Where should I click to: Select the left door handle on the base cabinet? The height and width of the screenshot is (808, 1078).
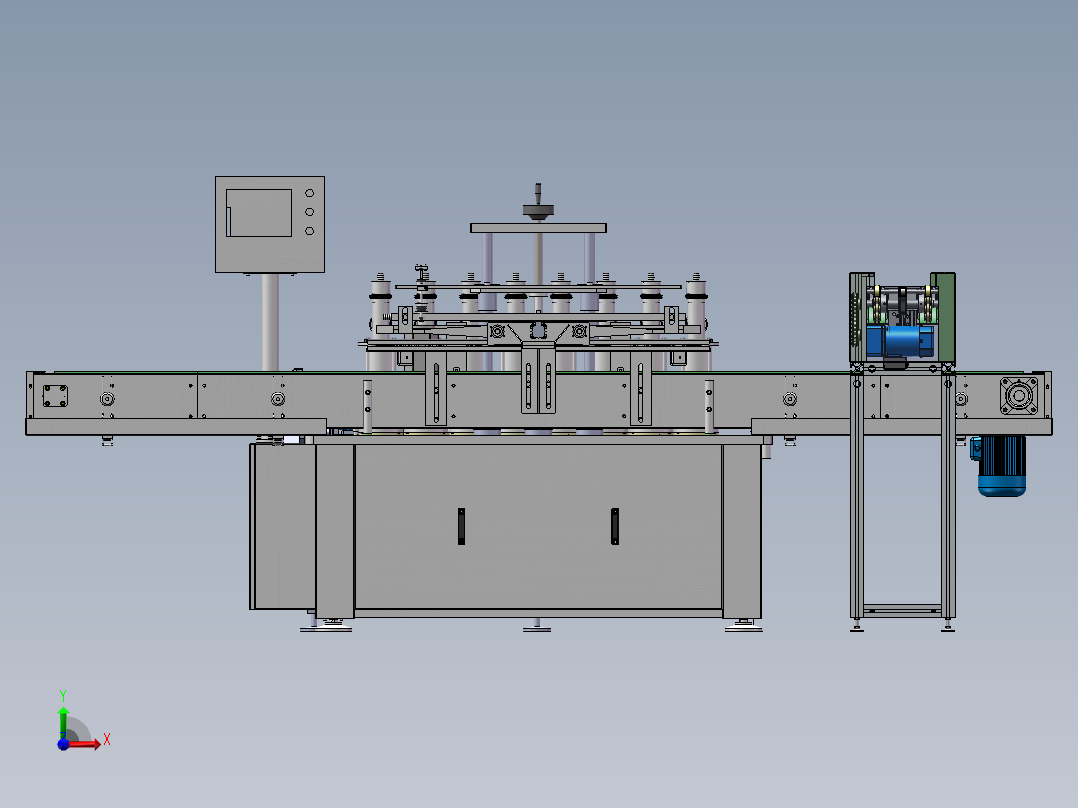461,527
